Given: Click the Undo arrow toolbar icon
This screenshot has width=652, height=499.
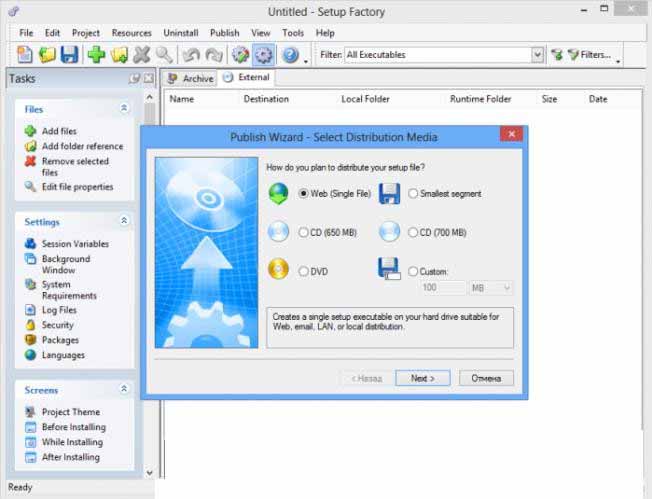Looking at the screenshot, I should point(191,55).
